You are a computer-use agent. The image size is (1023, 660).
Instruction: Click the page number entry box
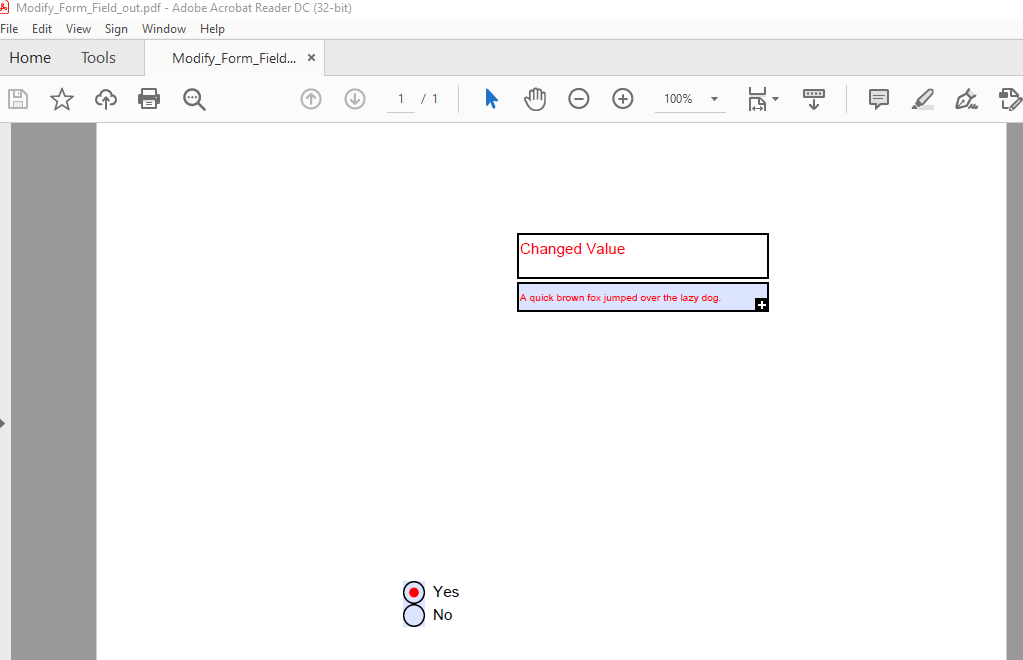tap(399, 98)
